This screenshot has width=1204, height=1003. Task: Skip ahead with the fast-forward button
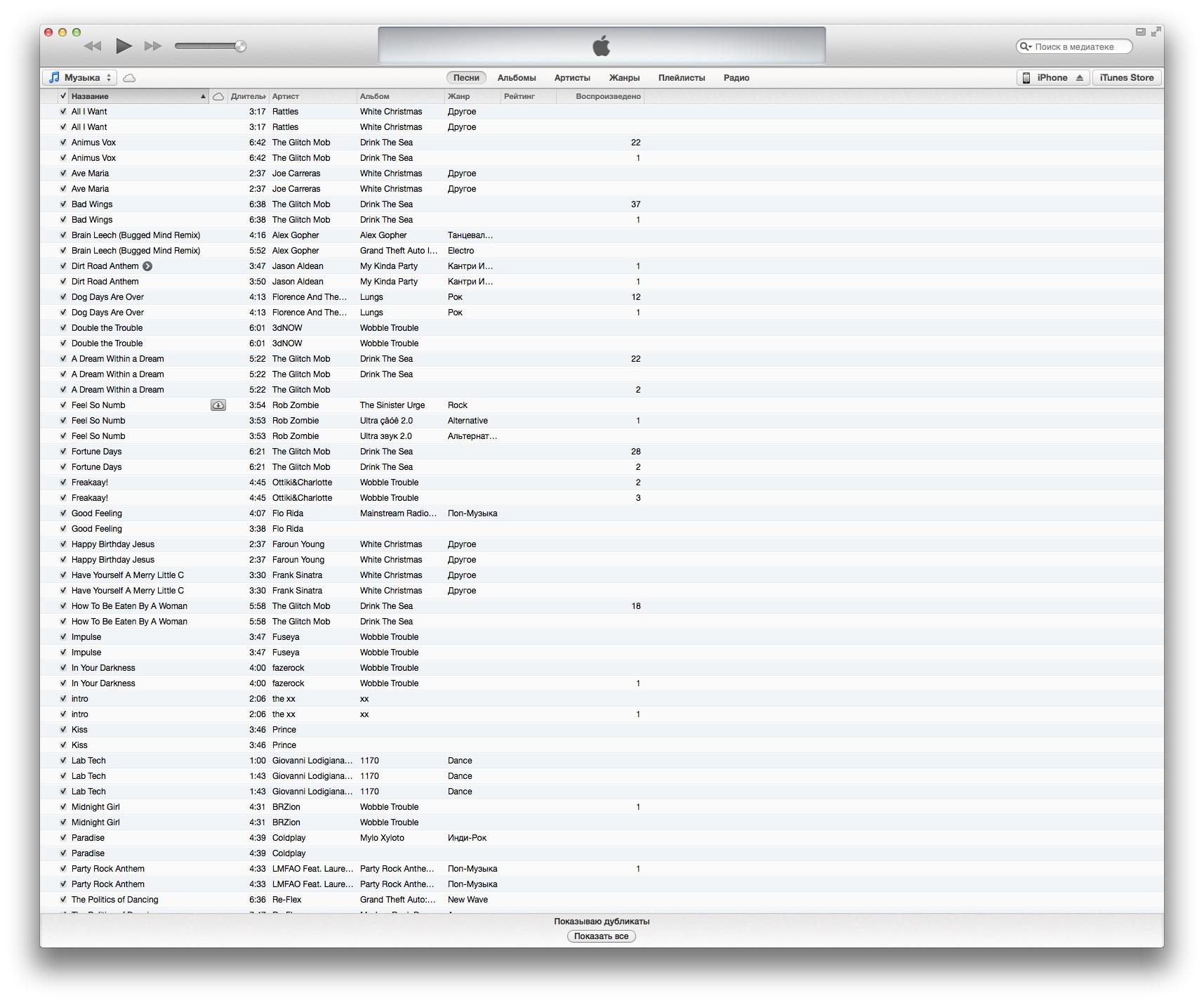point(153,46)
